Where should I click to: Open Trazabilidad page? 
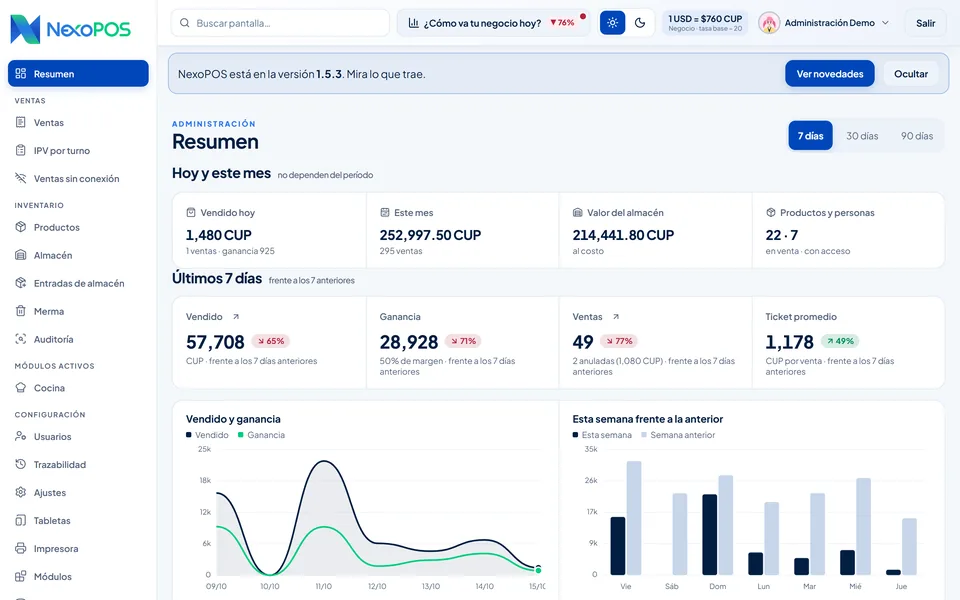[78, 464]
